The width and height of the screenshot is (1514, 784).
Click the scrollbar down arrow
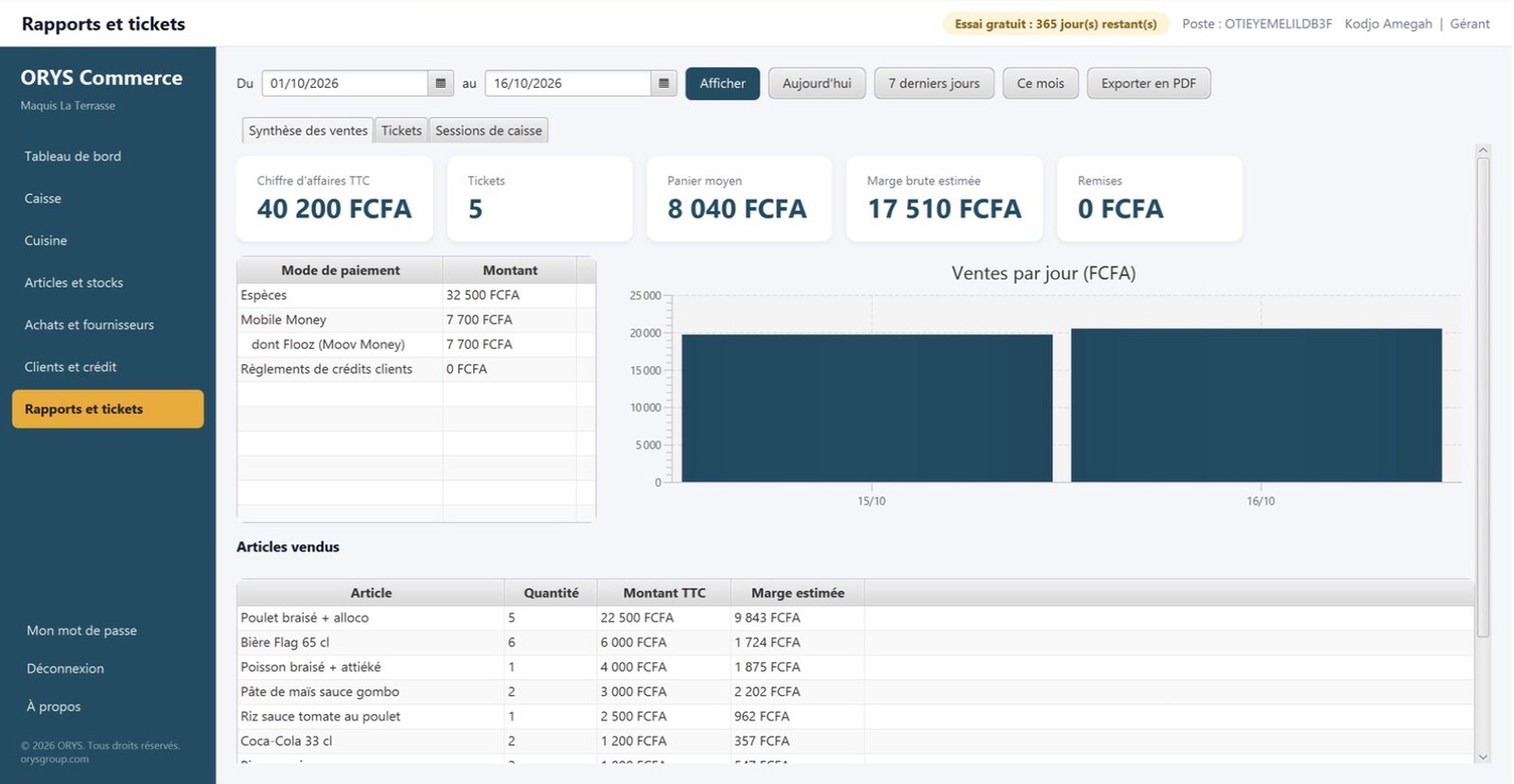[1483, 757]
